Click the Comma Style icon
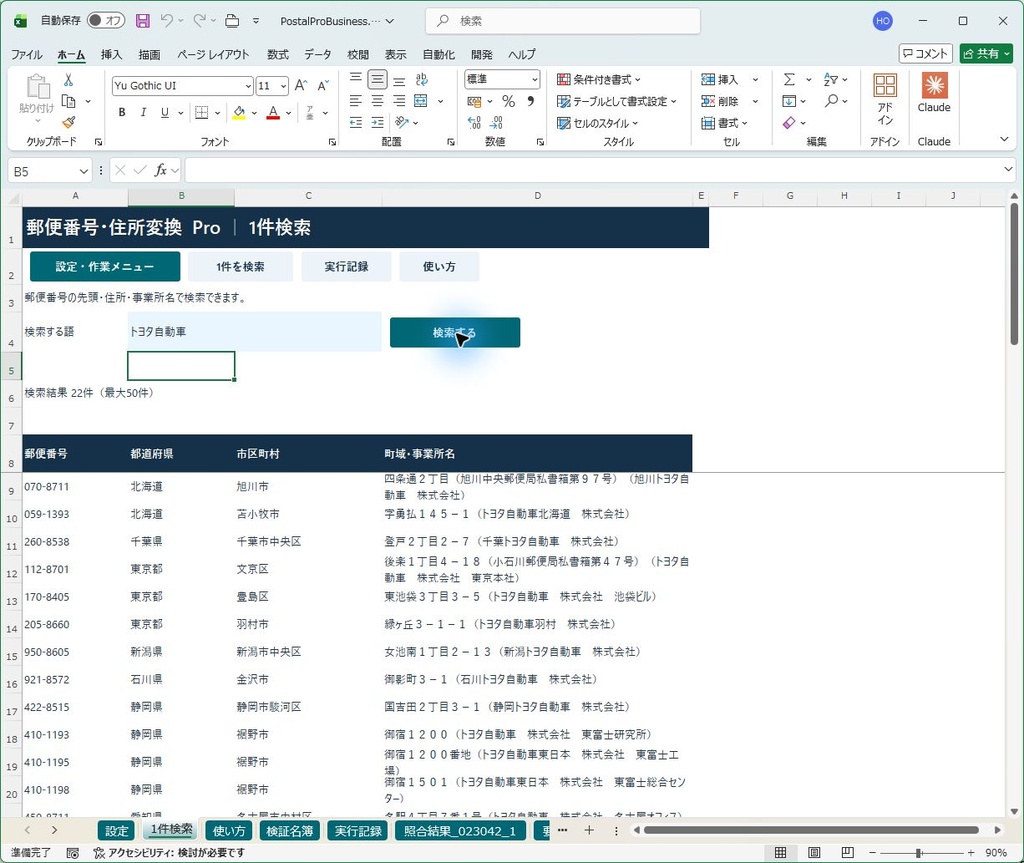1024x863 pixels. pos(530,101)
